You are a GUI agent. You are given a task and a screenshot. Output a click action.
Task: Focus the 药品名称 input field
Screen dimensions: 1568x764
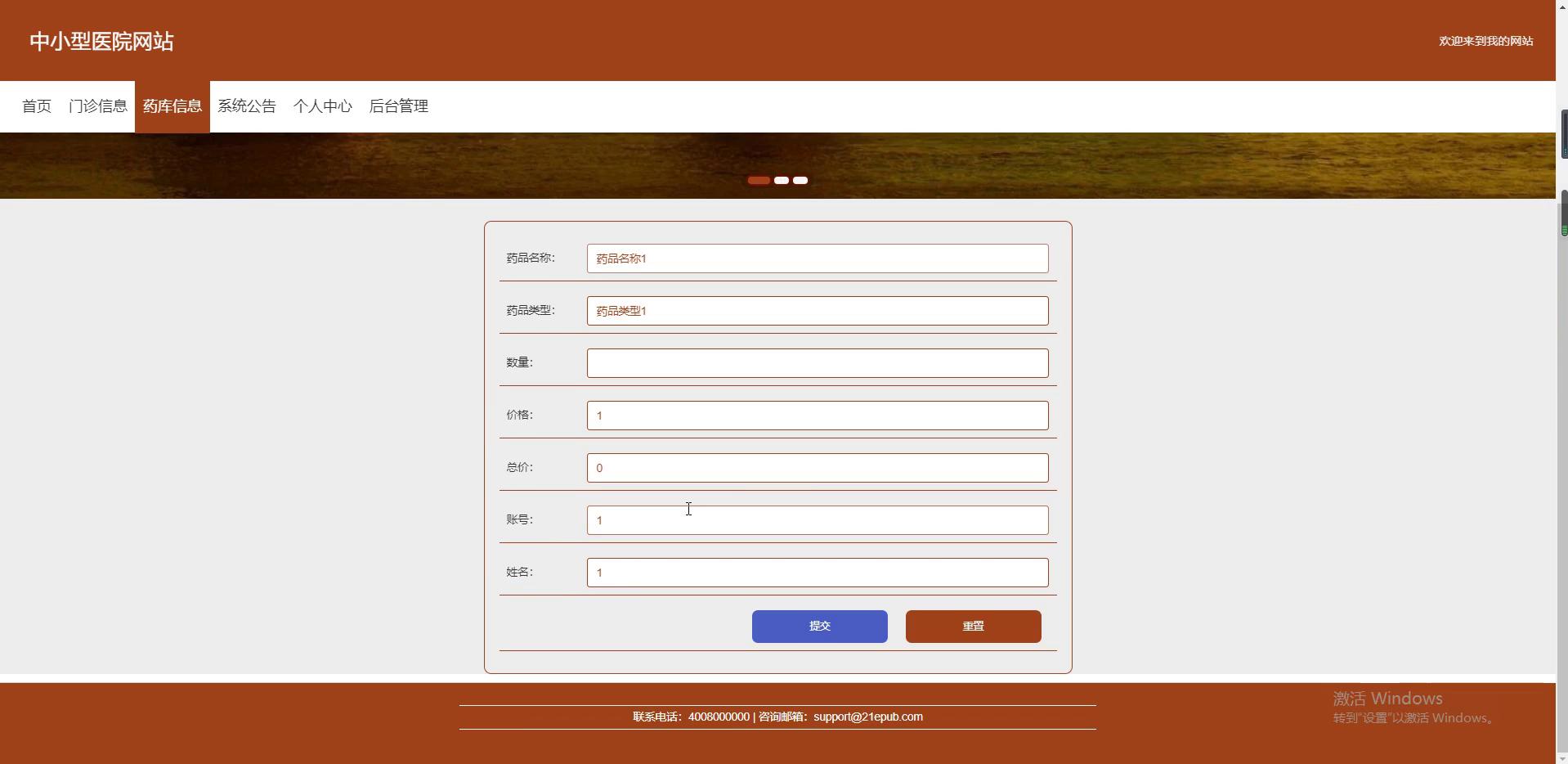tap(818, 258)
